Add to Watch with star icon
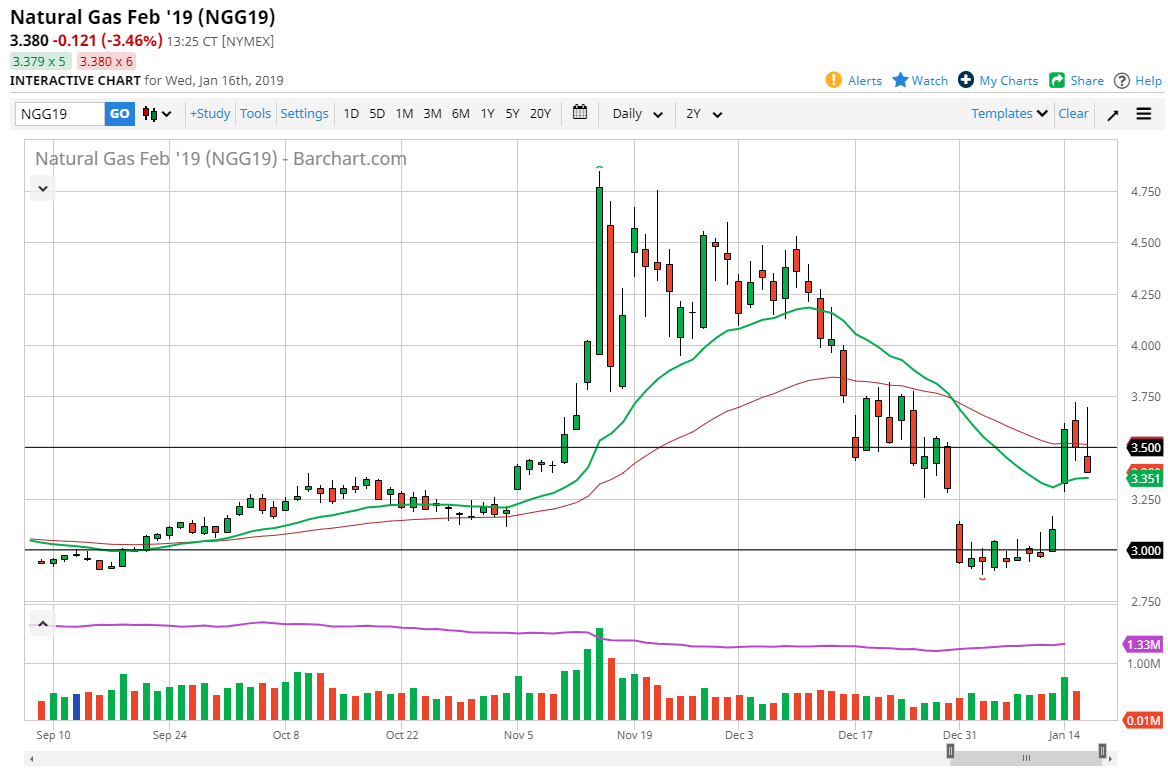The image size is (1168, 774). [x=900, y=80]
